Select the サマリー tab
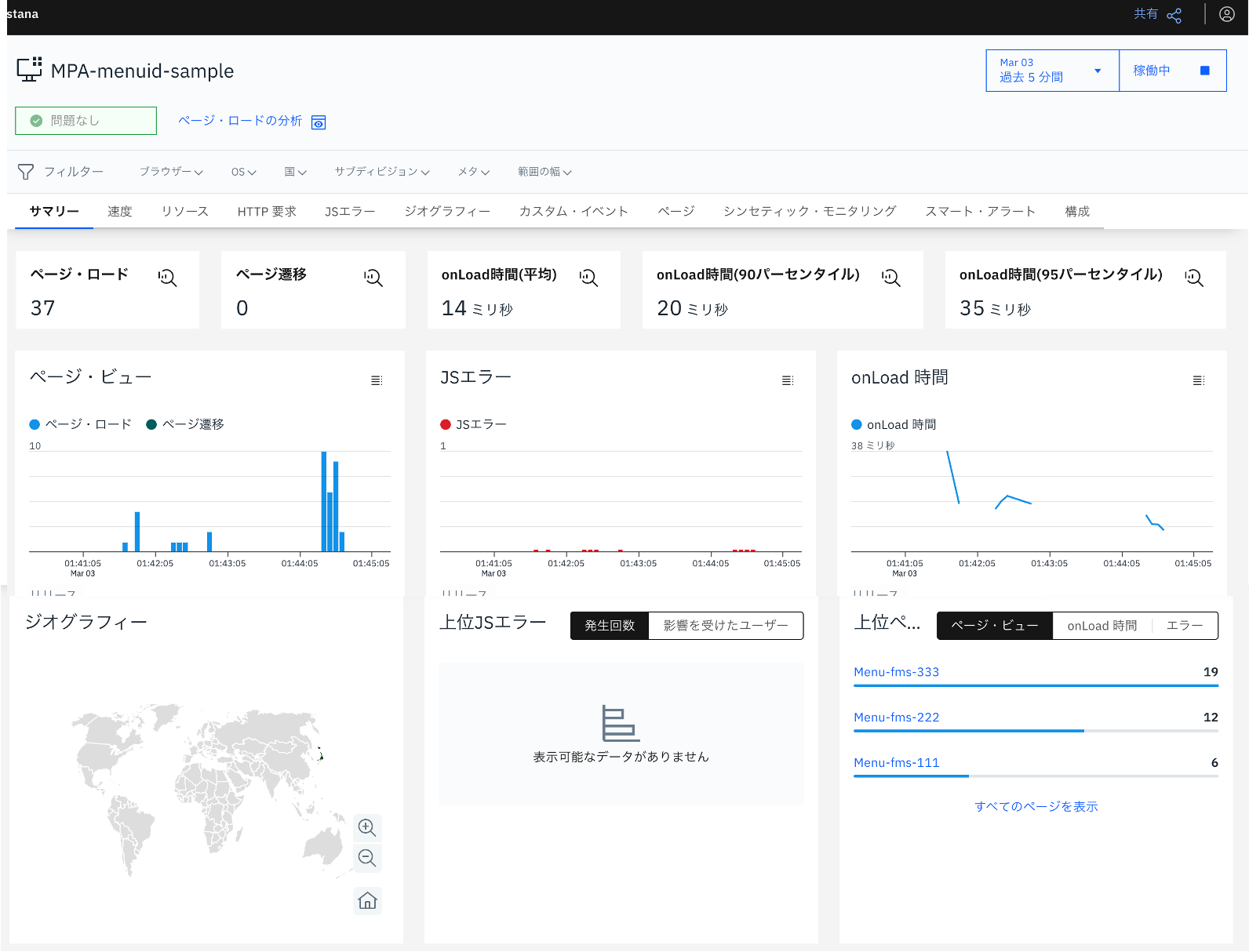Image resolution: width=1249 pixels, height=952 pixels. [54, 212]
